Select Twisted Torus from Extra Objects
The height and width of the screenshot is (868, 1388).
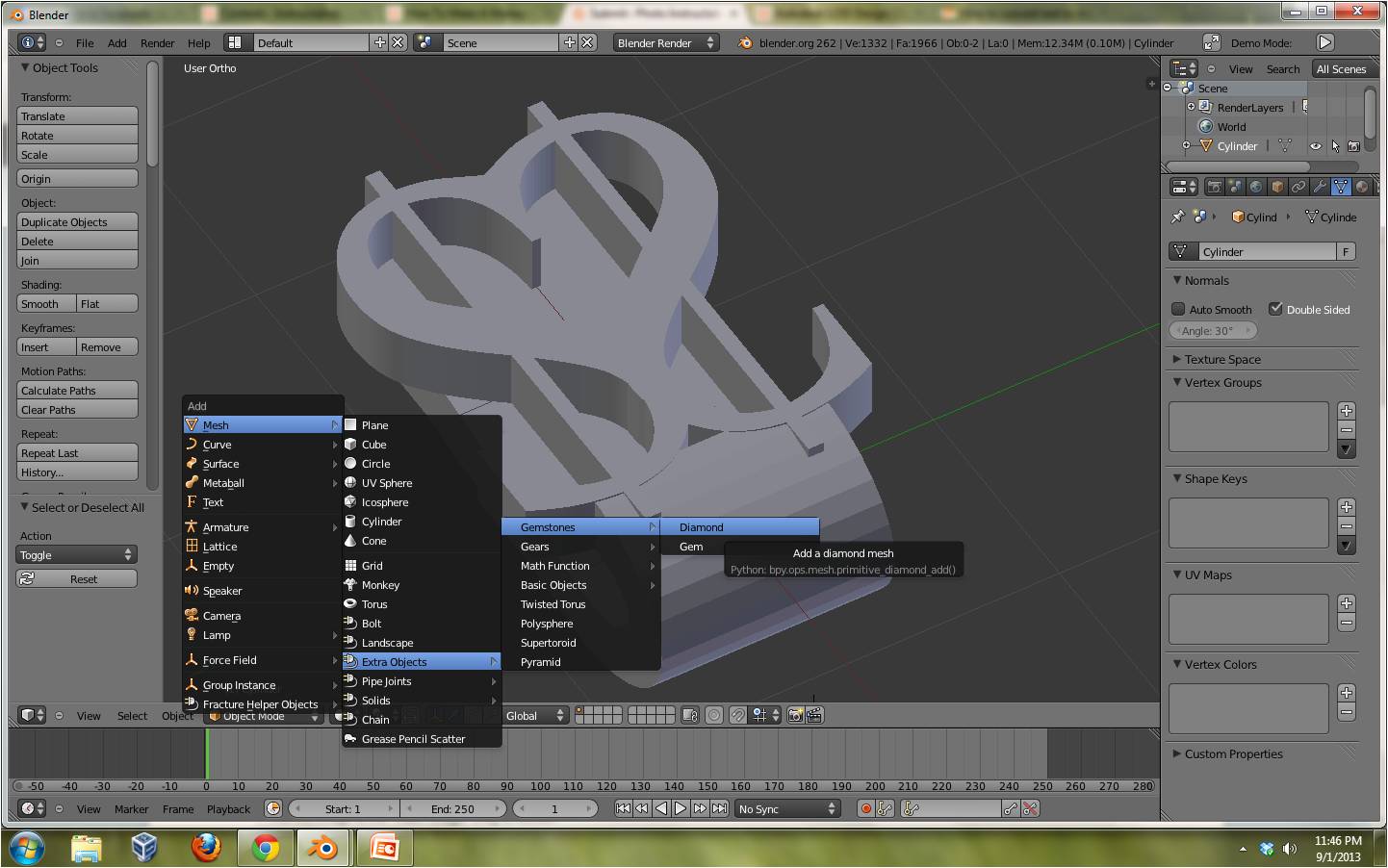coord(580,603)
